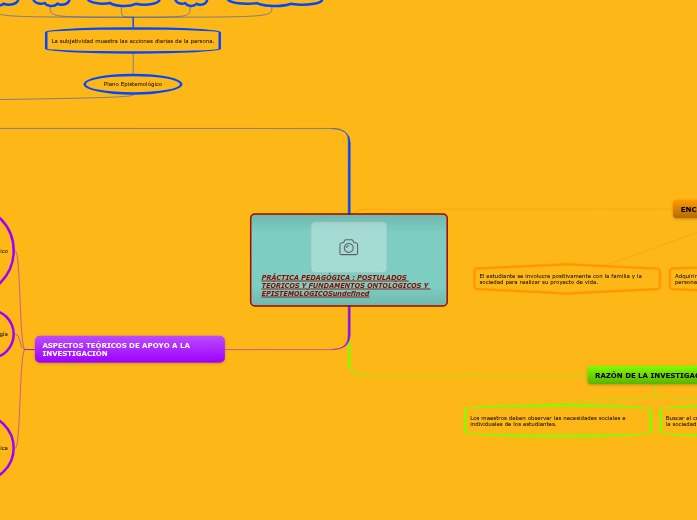The image size is (697, 520).
Task: Click the large blue cloud node at top center
Action: [125, 2]
